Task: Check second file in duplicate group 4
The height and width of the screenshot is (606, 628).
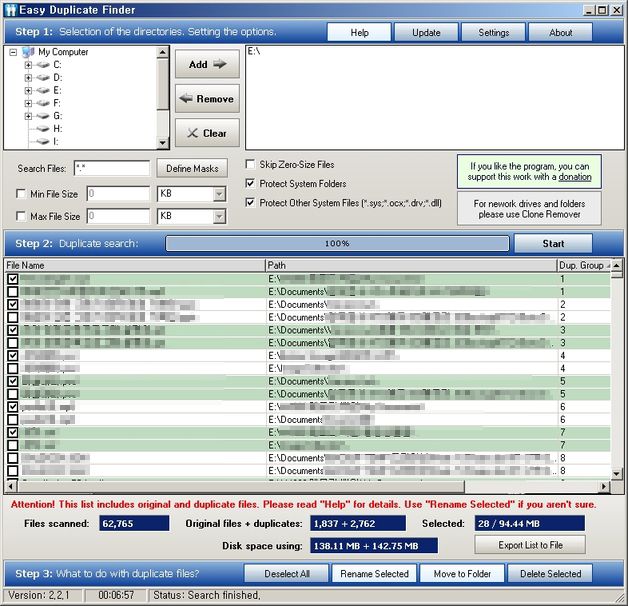Action: click(13, 368)
